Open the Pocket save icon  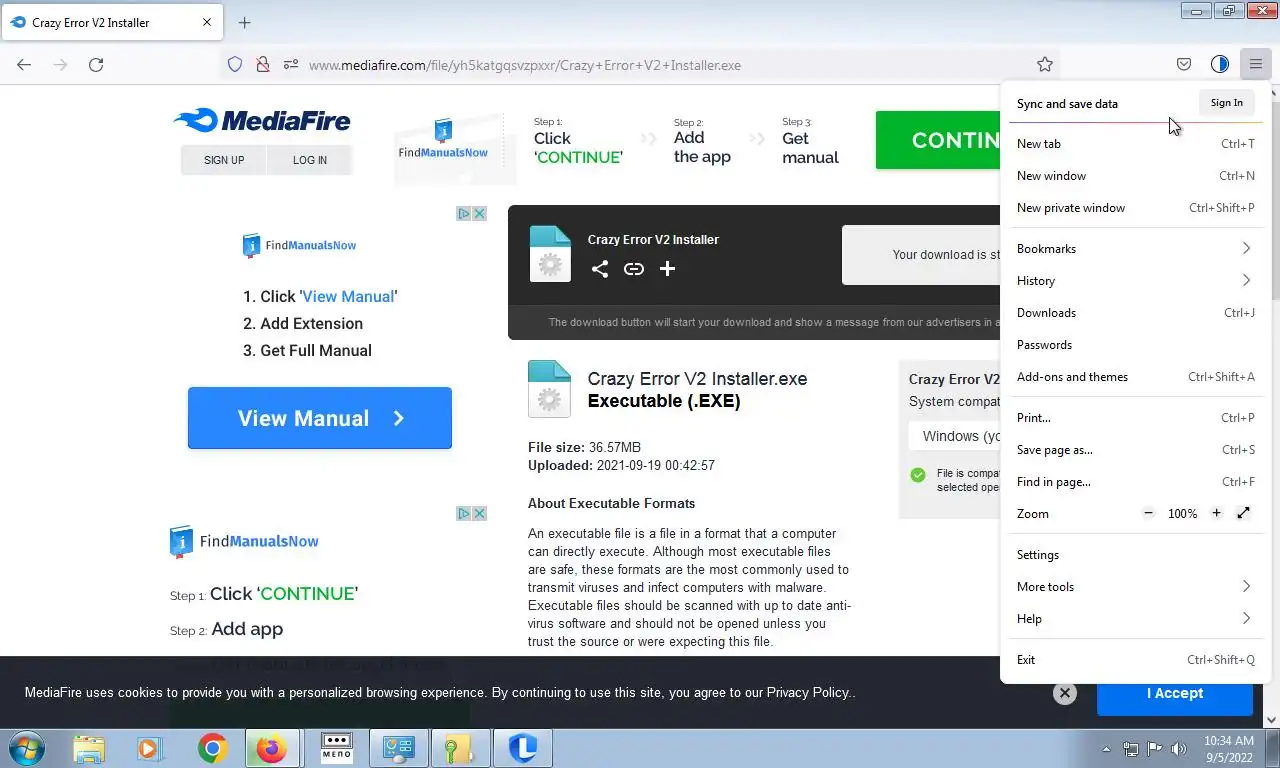1184,65
